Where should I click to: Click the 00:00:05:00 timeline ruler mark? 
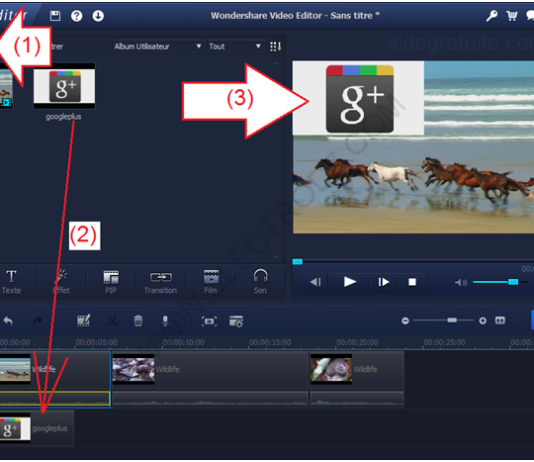coord(96,342)
